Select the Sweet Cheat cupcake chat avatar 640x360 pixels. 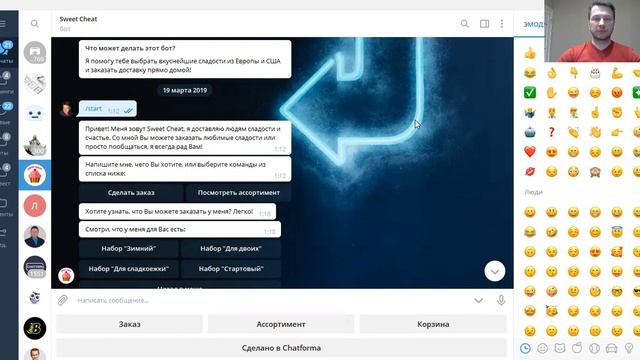(35, 175)
